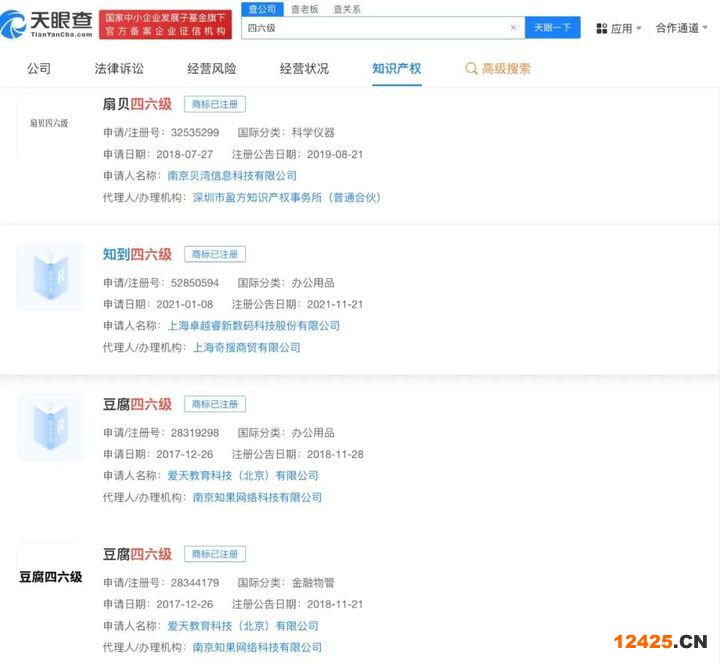Image resolution: width=720 pixels, height=664 pixels.
Task: Open the 经营风险 tab
Action: (211, 69)
